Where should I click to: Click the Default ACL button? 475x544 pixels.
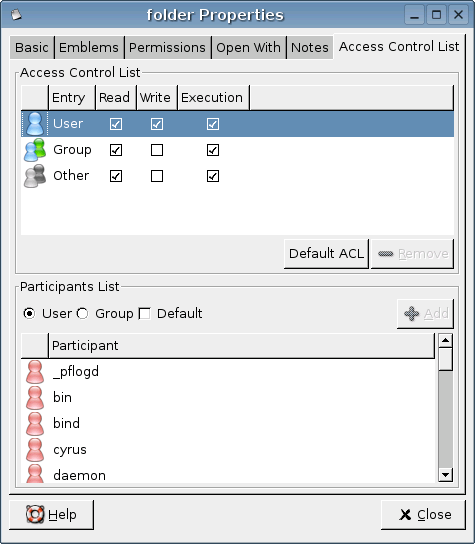tap(326, 254)
